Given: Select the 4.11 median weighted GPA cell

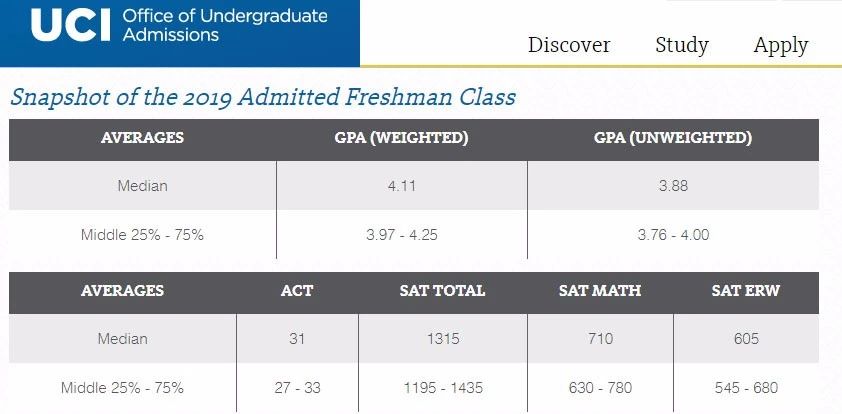Looking at the screenshot, I should [401, 185].
